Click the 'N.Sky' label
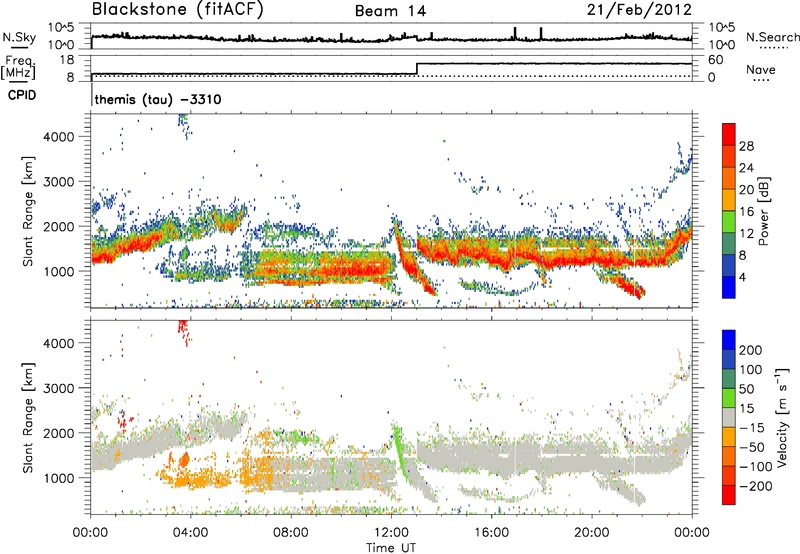This screenshot has width=800, height=554. [x=19, y=37]
